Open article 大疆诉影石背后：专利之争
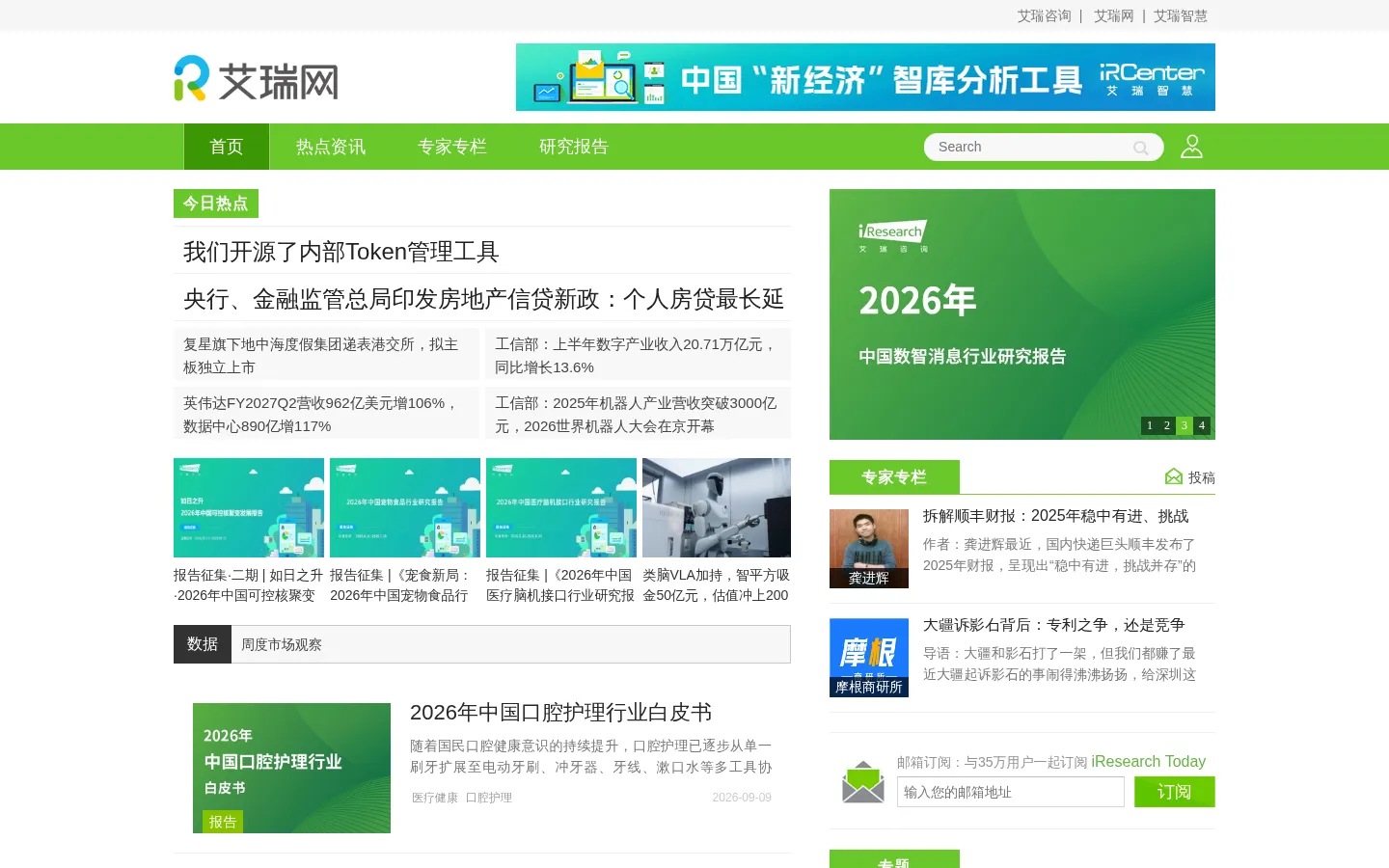 (1054, 625)
